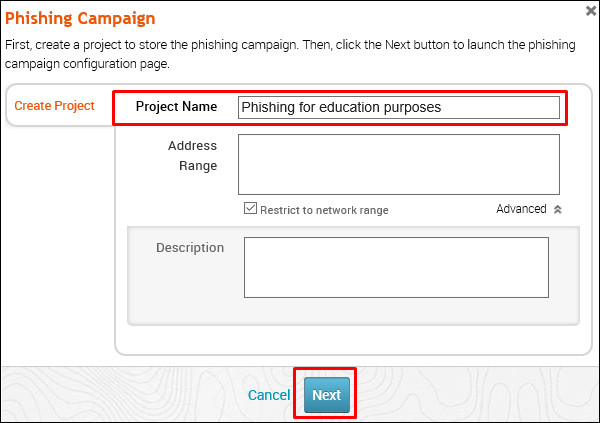
Task: Click the gray Description section background
Action: coord(185,295)
